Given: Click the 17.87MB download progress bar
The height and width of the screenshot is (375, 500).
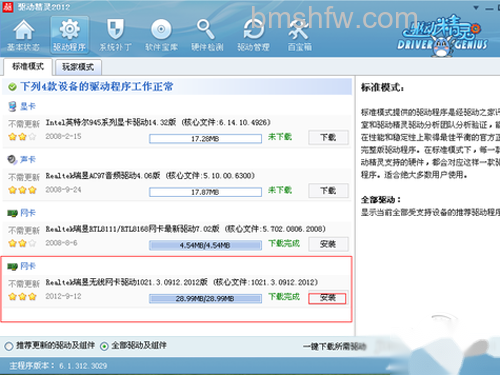Looking at the screenshot, I should coord(205,192).
